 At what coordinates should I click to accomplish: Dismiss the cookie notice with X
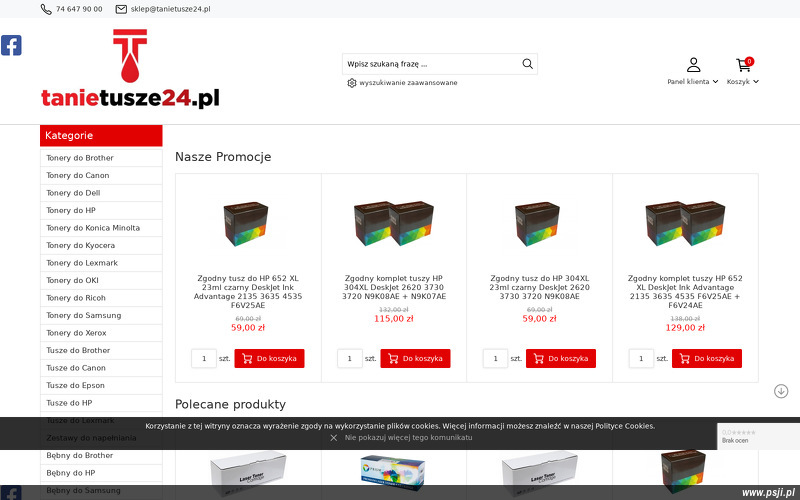[334, 438]
